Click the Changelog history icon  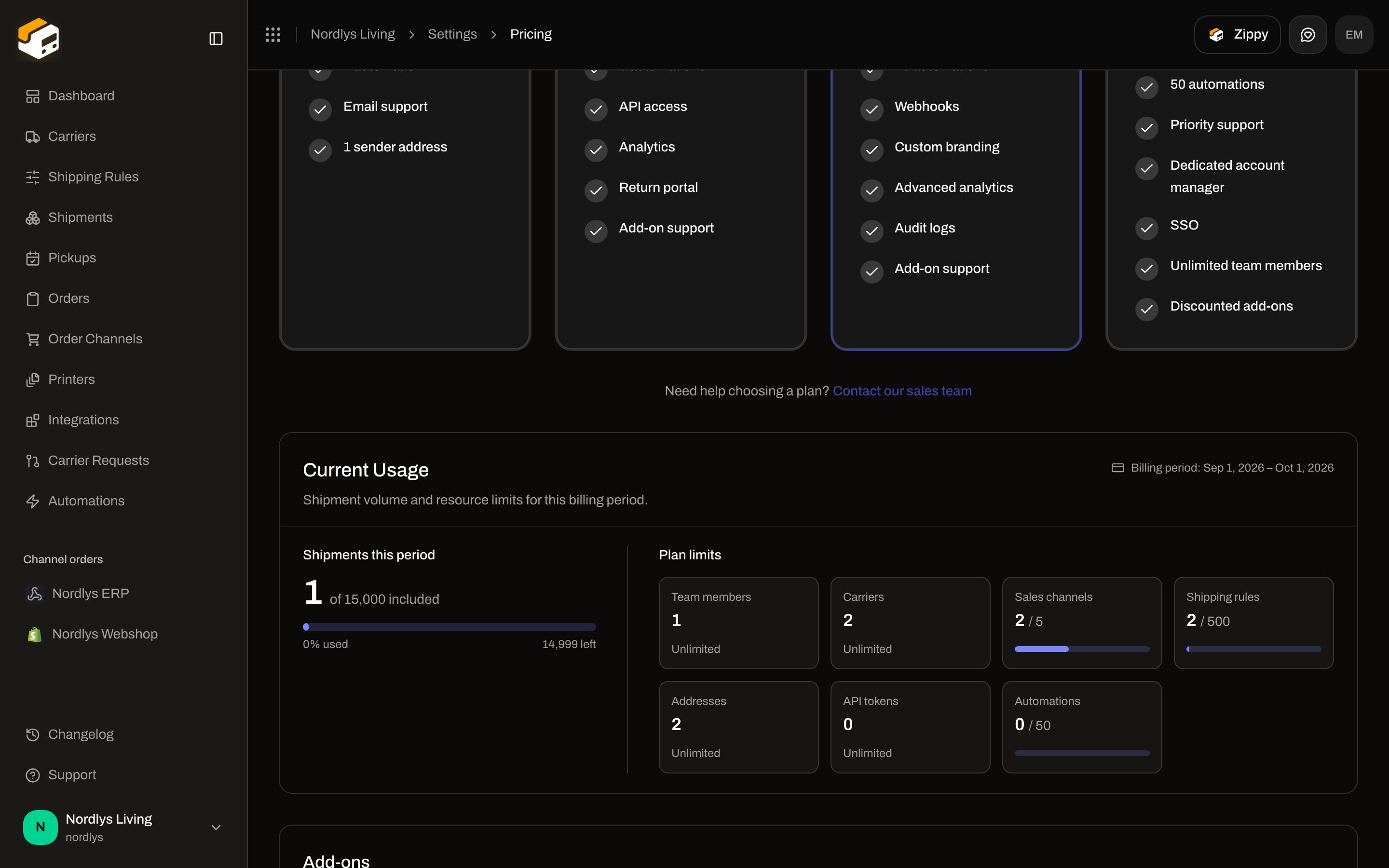pyautogui.click(x=33, y=735)
